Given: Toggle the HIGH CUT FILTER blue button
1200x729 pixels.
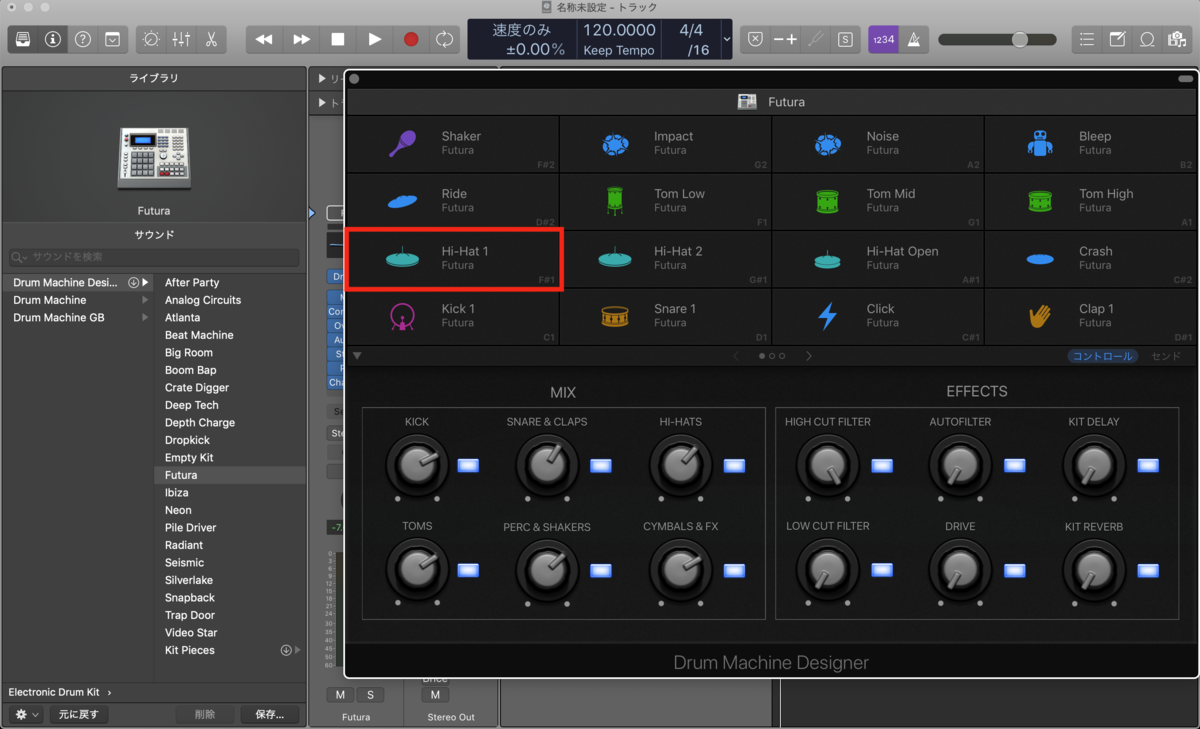Looking at the screenshot, I should [882, 465].
